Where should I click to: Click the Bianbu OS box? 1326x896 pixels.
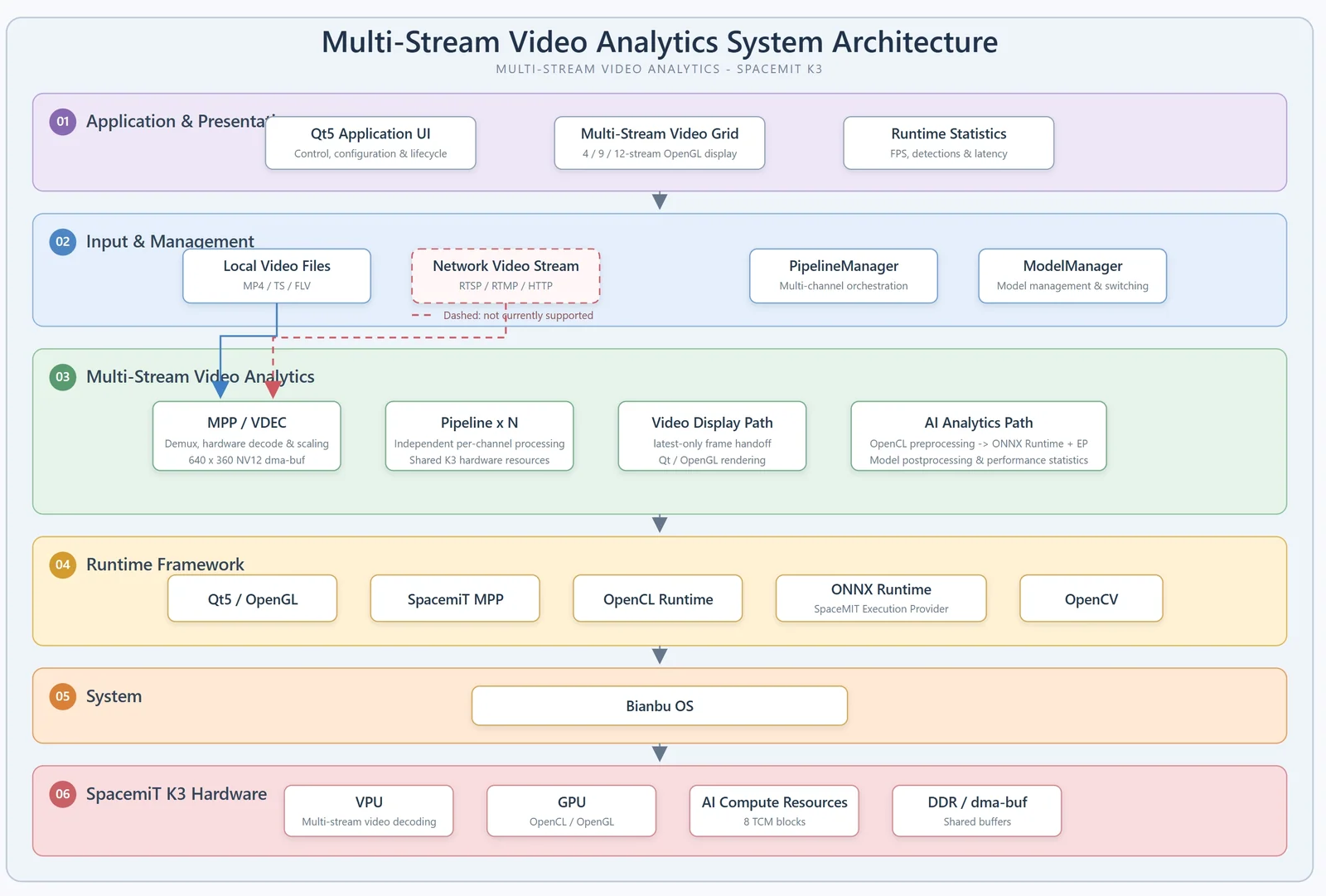[x=660, y=706]
